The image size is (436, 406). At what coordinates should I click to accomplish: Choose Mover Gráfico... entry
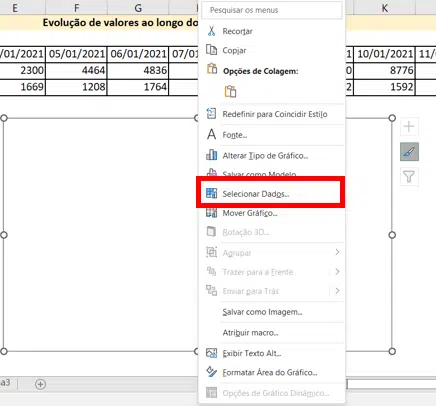(x=271, y=213)
